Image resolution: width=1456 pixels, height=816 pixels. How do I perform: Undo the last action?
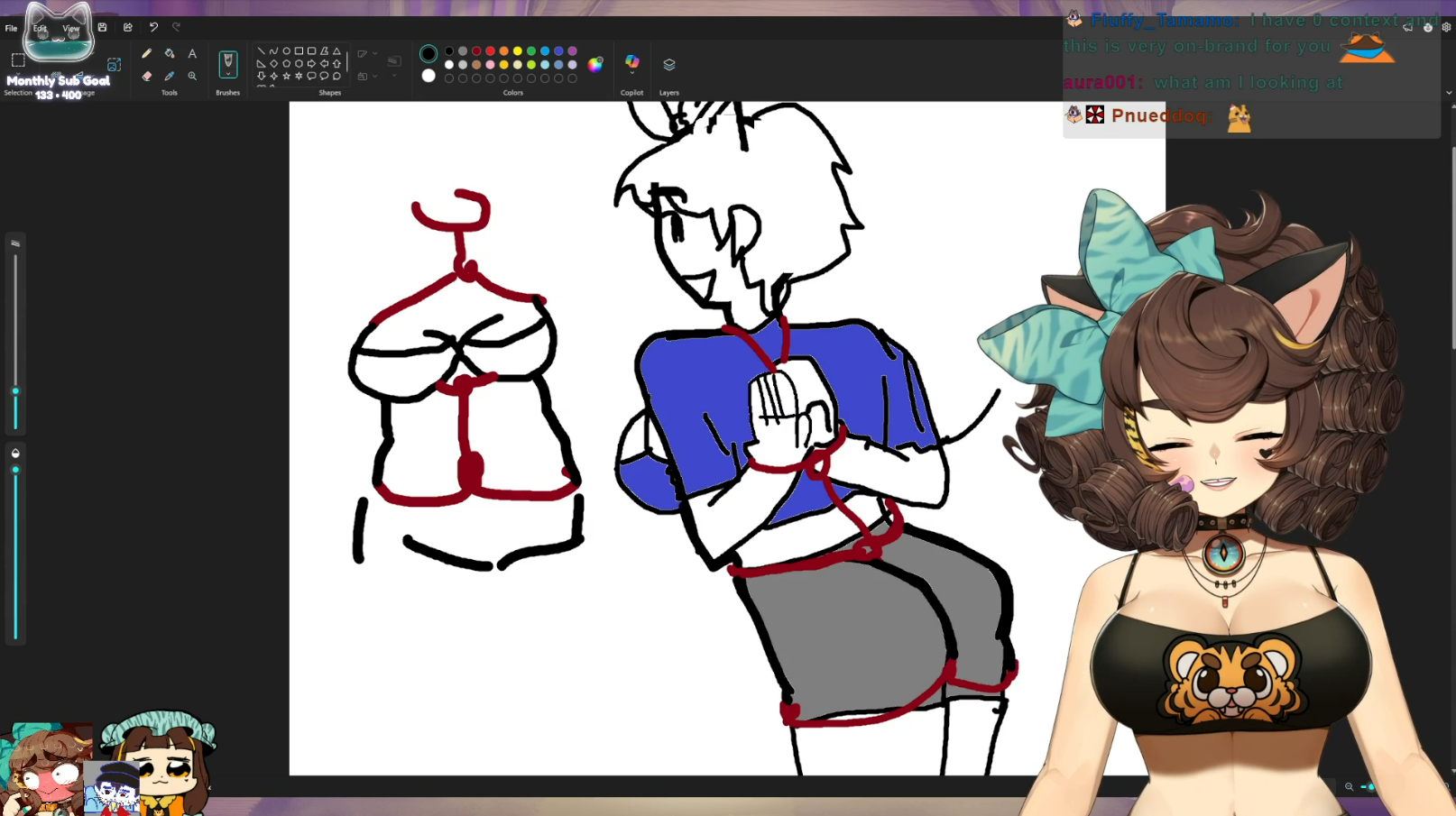[x=153, y=27]
